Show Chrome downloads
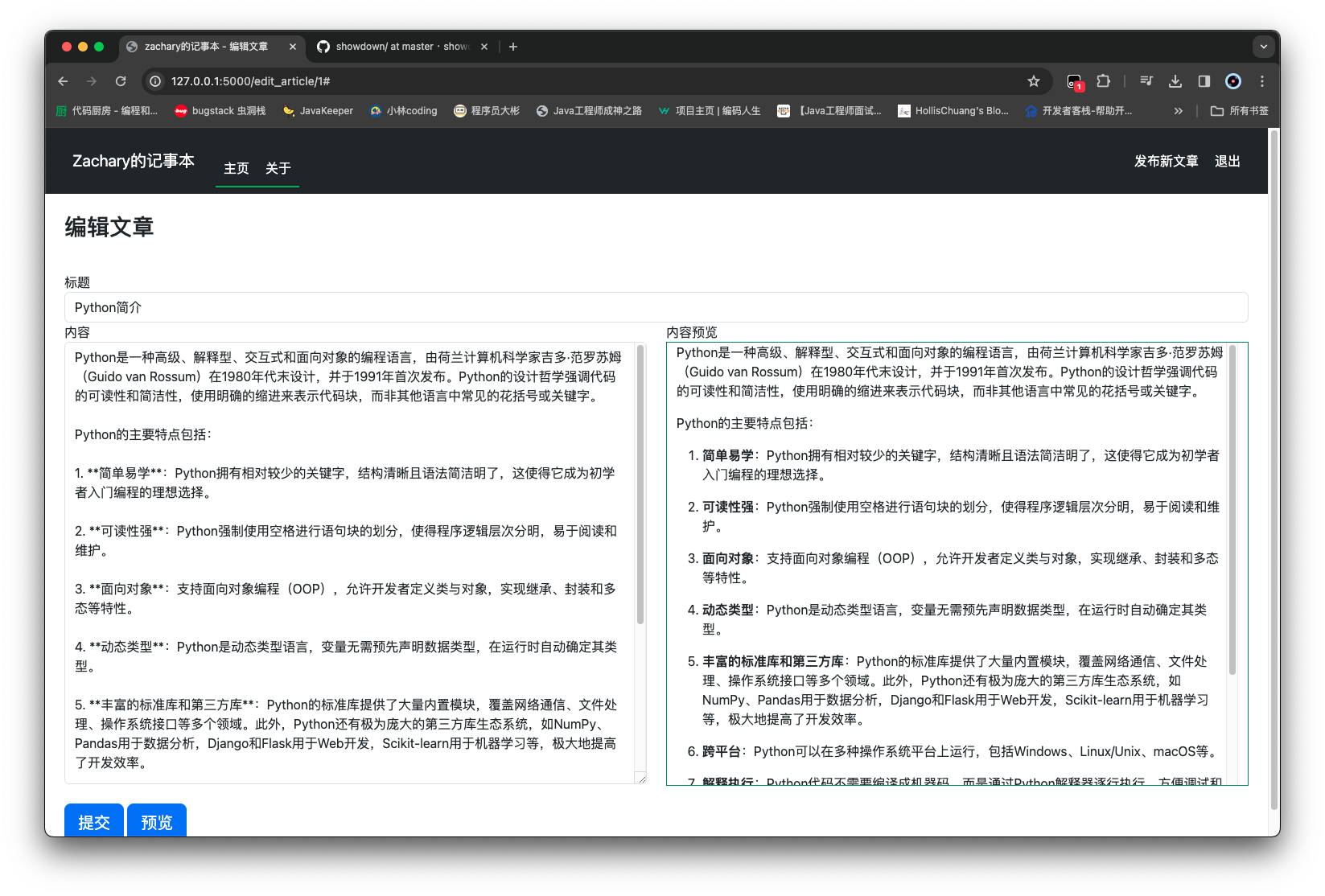 tap(1175, 81)
